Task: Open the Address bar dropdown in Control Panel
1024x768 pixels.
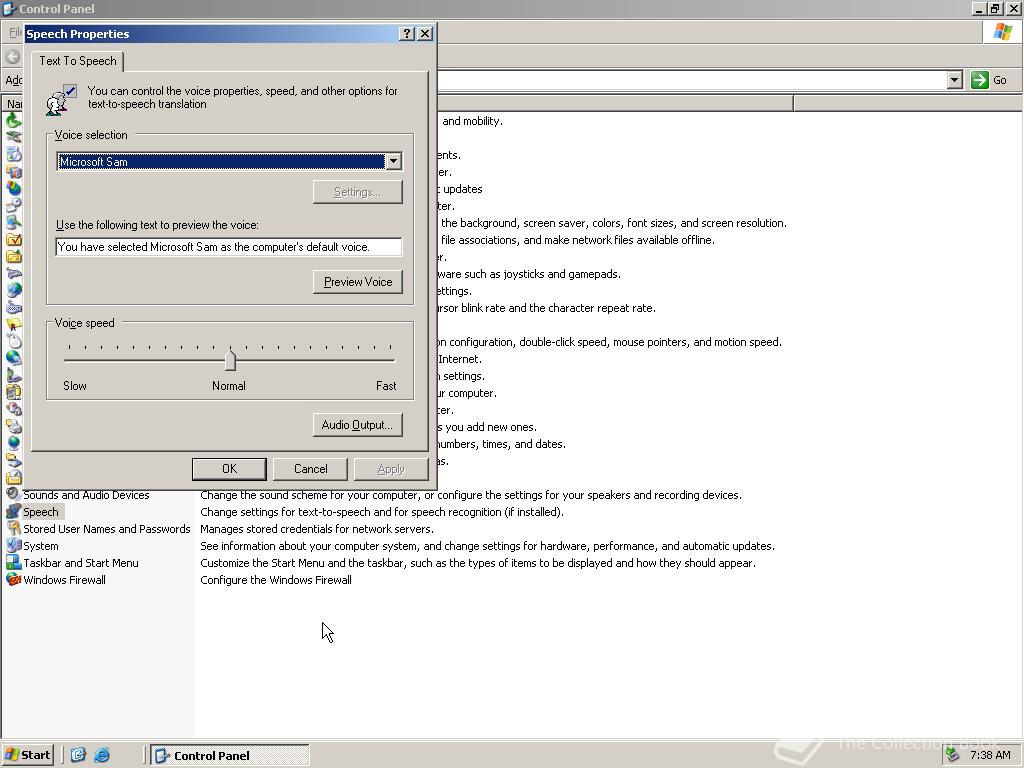Action: coord(954,80)
